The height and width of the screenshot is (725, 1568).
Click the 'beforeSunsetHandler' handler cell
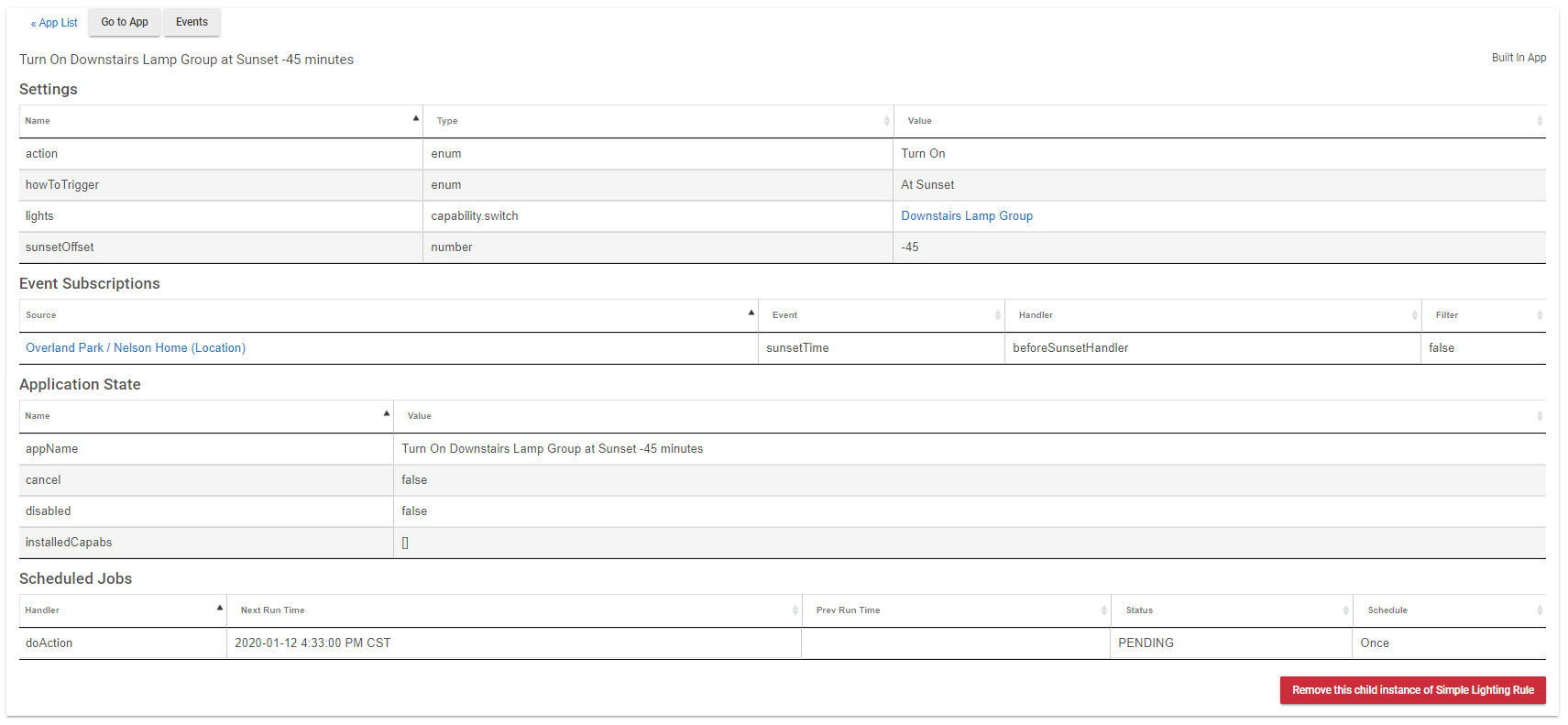click(1213, 348)
